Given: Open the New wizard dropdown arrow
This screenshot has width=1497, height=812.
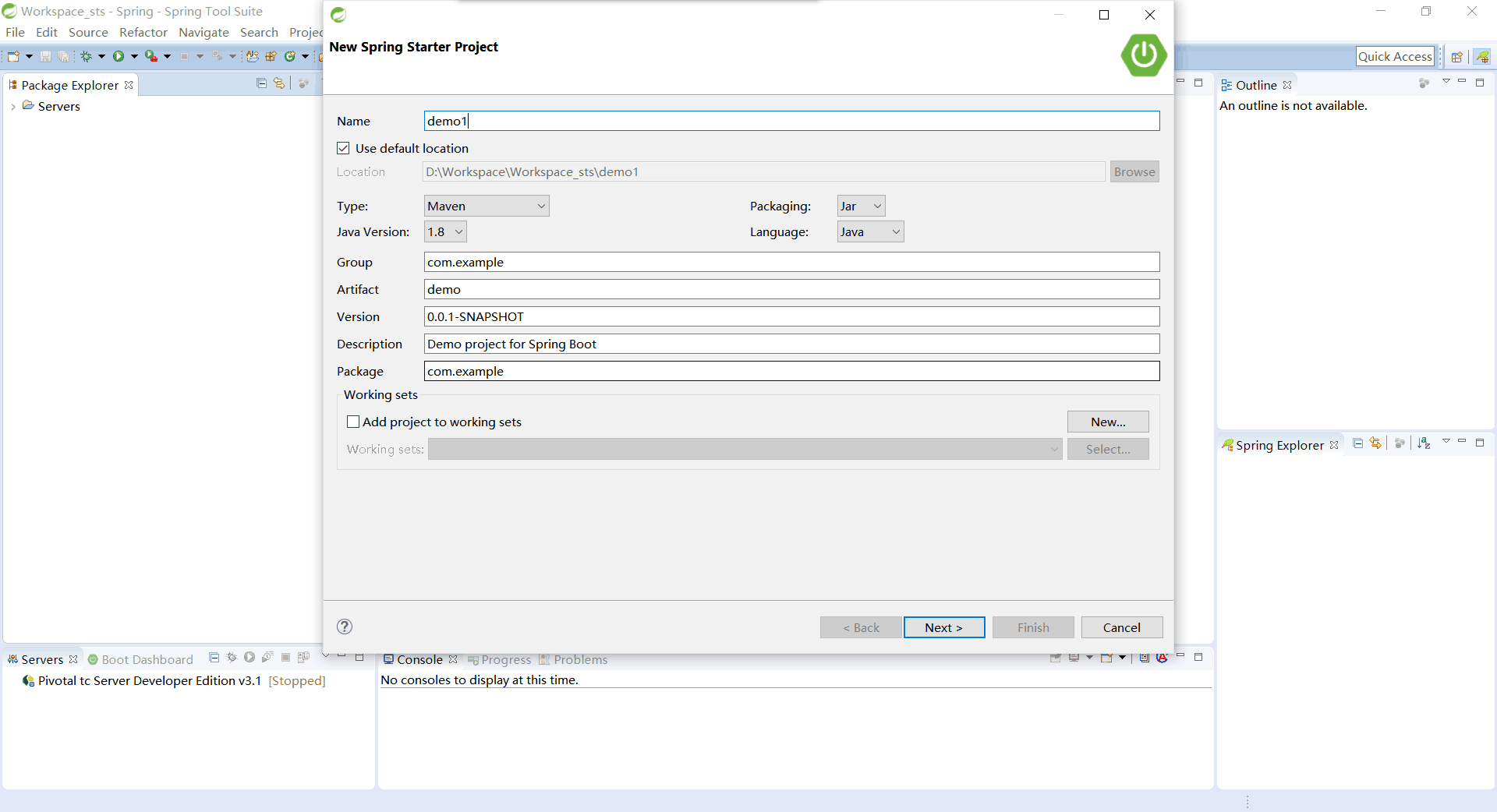Looking at the screenshot, I should 29,56.
